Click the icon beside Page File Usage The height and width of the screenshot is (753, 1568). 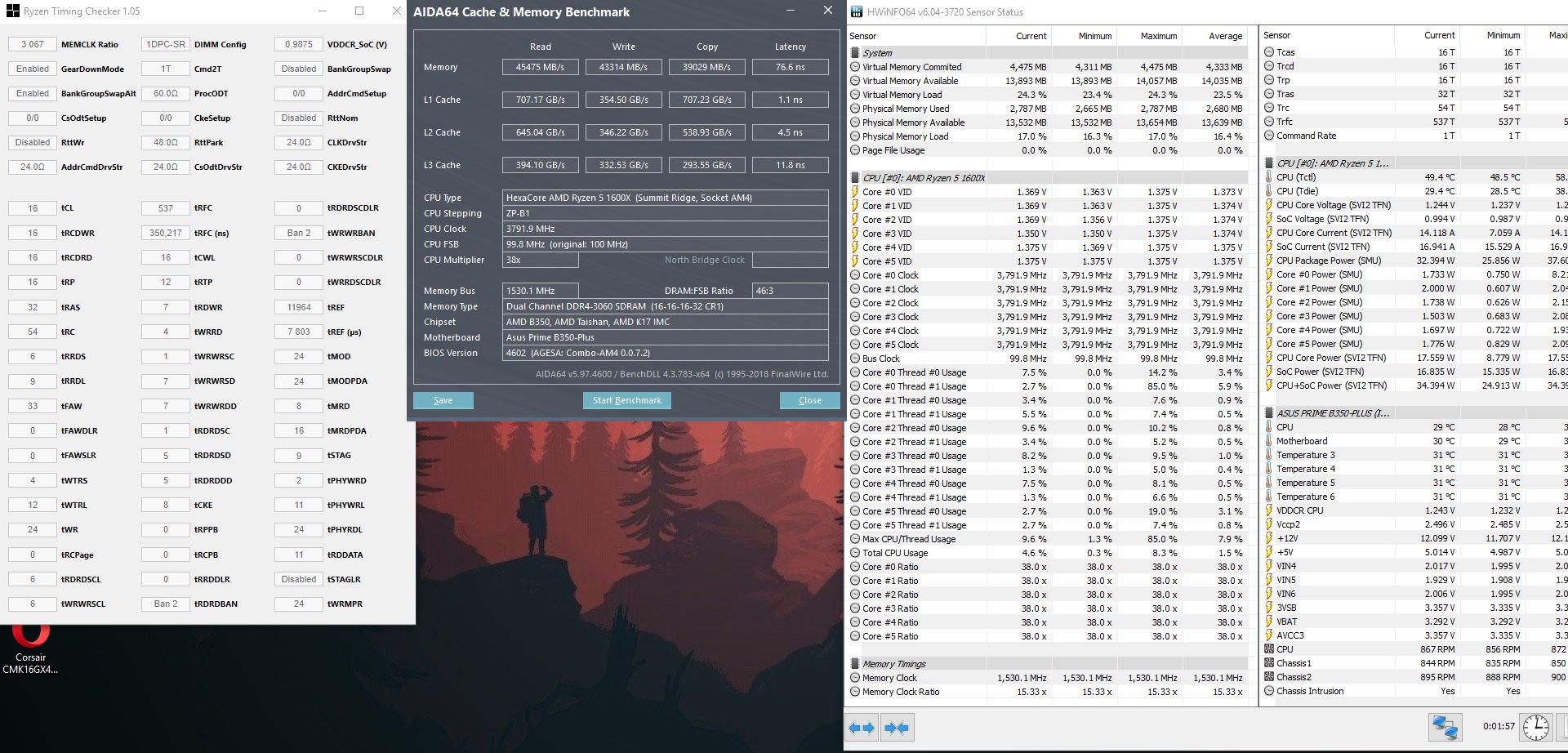coord(854,150)
